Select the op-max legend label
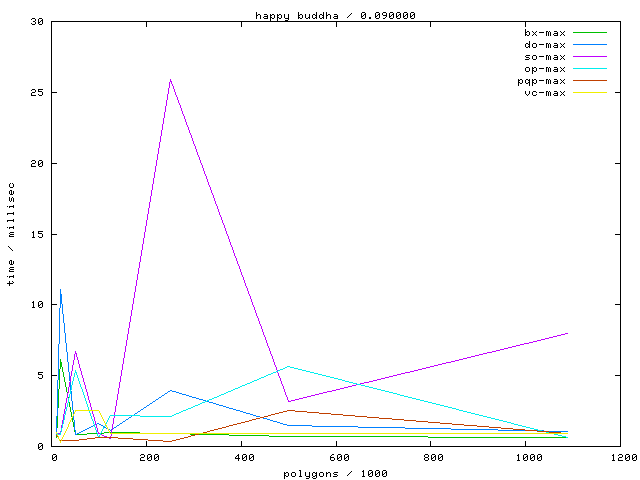 (544, 69)
